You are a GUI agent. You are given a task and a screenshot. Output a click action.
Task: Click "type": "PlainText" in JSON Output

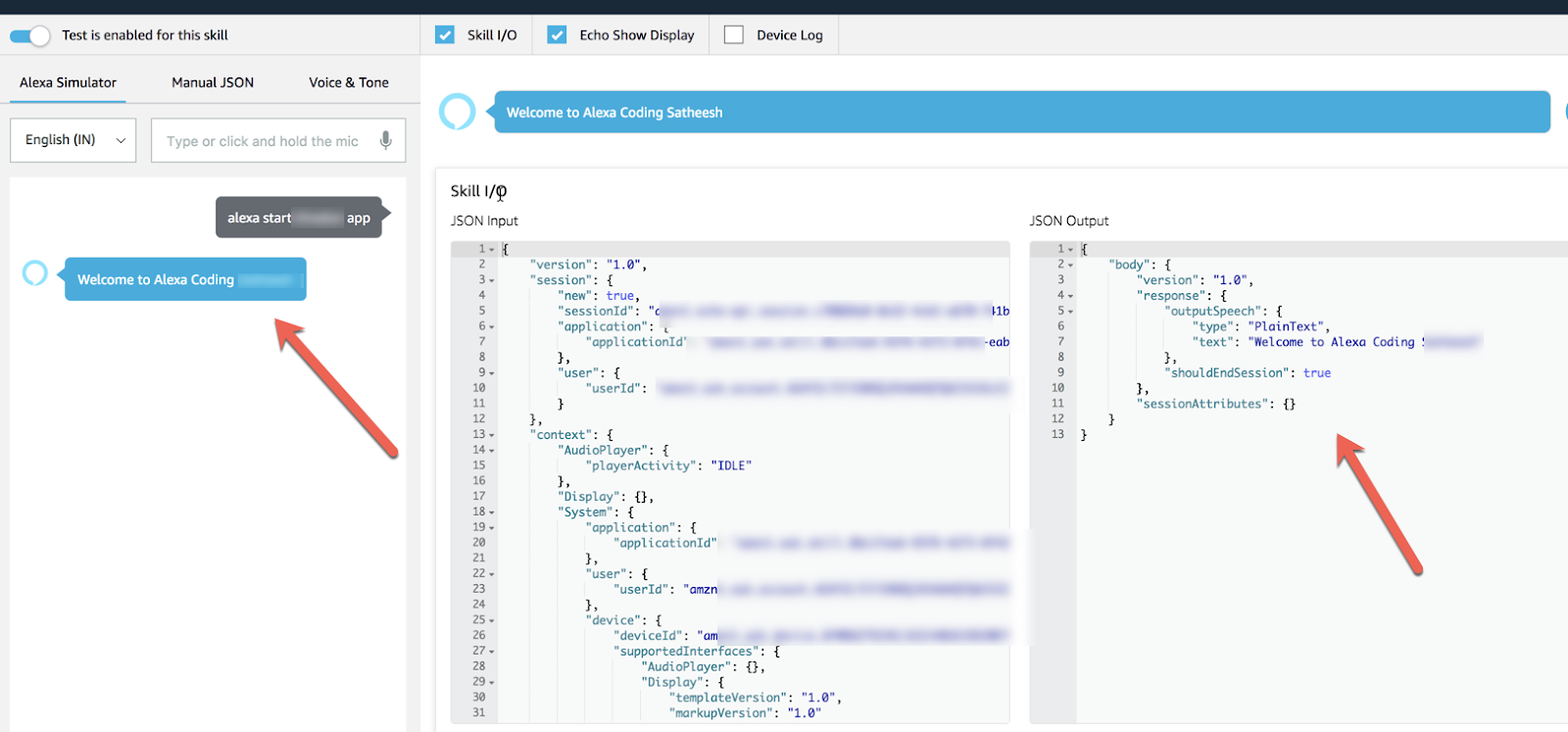pyautogui.click(x=1261, y=326)
